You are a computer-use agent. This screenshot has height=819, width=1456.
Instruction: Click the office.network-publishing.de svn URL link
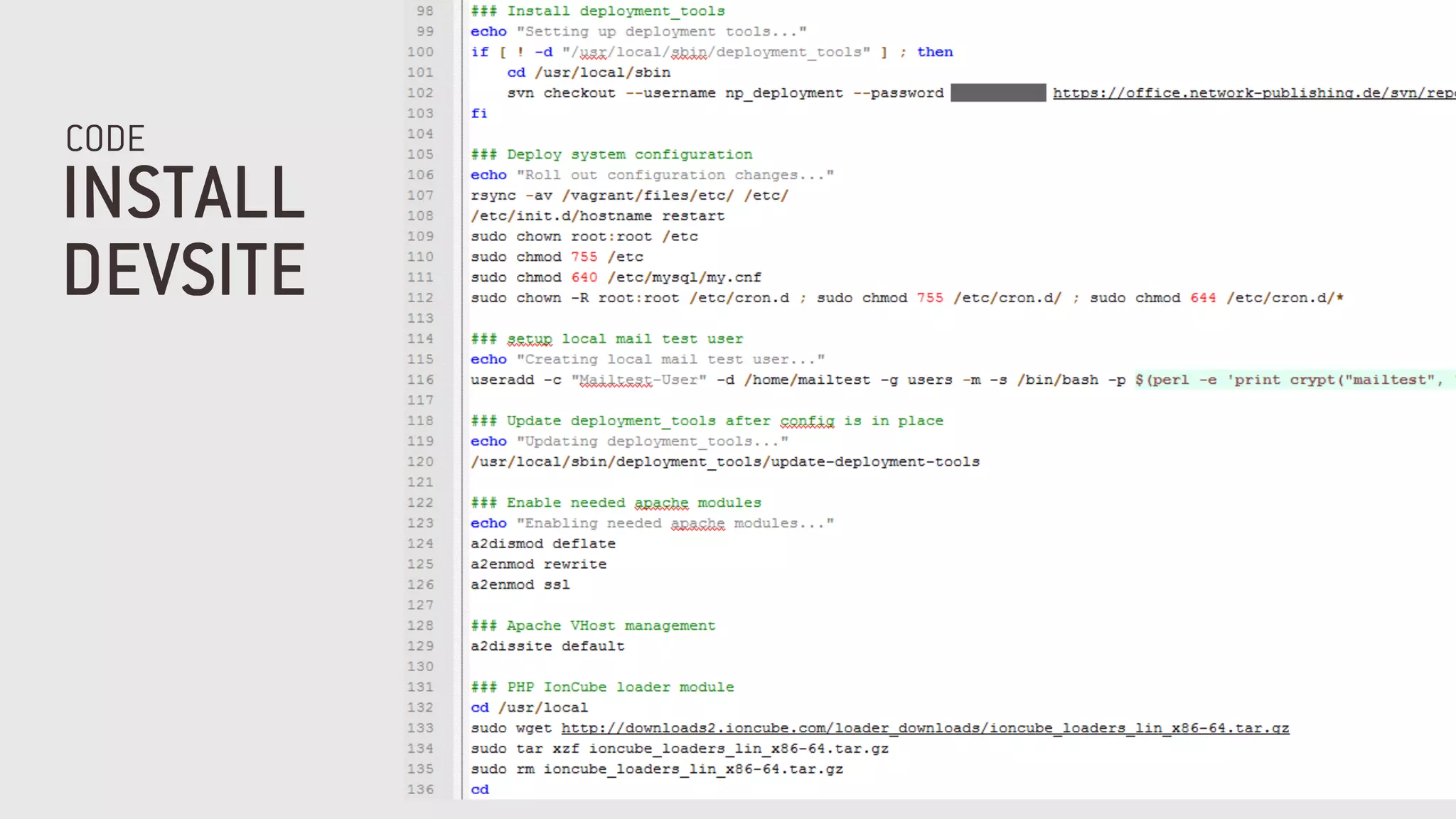1254,93
